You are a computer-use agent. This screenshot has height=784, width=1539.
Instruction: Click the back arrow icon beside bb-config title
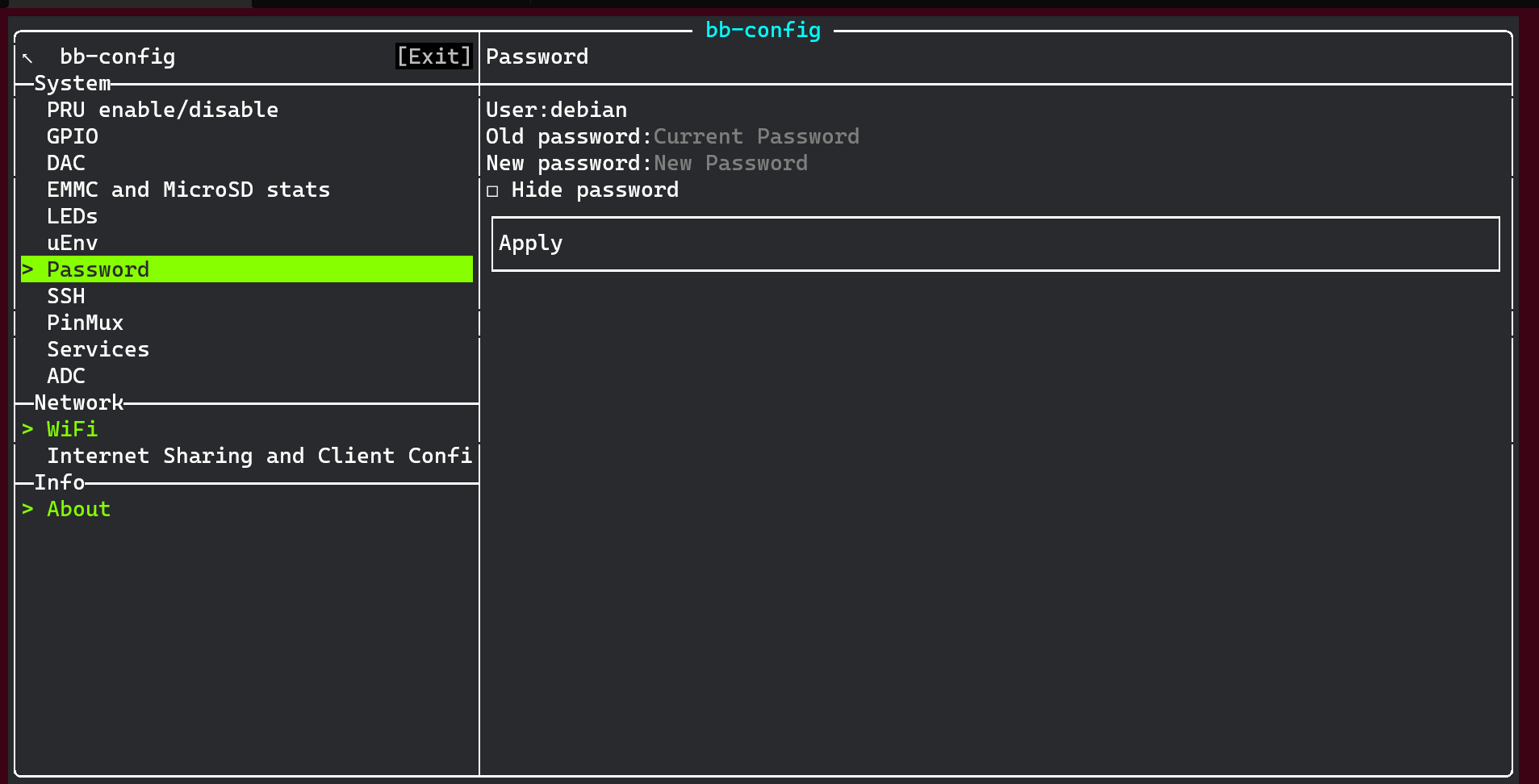pos(27,56)
